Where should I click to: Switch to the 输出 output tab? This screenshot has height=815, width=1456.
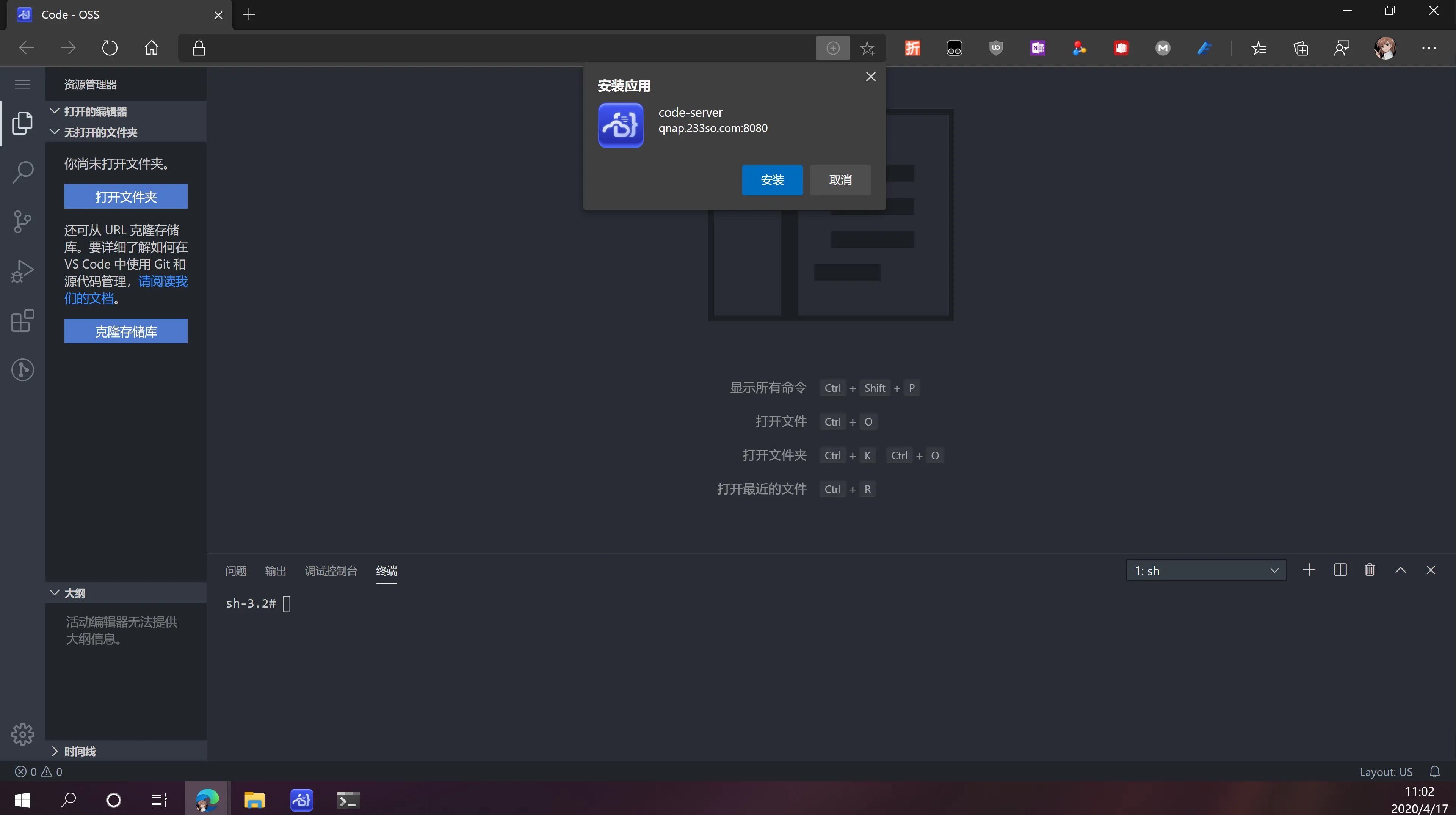pos(275,571)
